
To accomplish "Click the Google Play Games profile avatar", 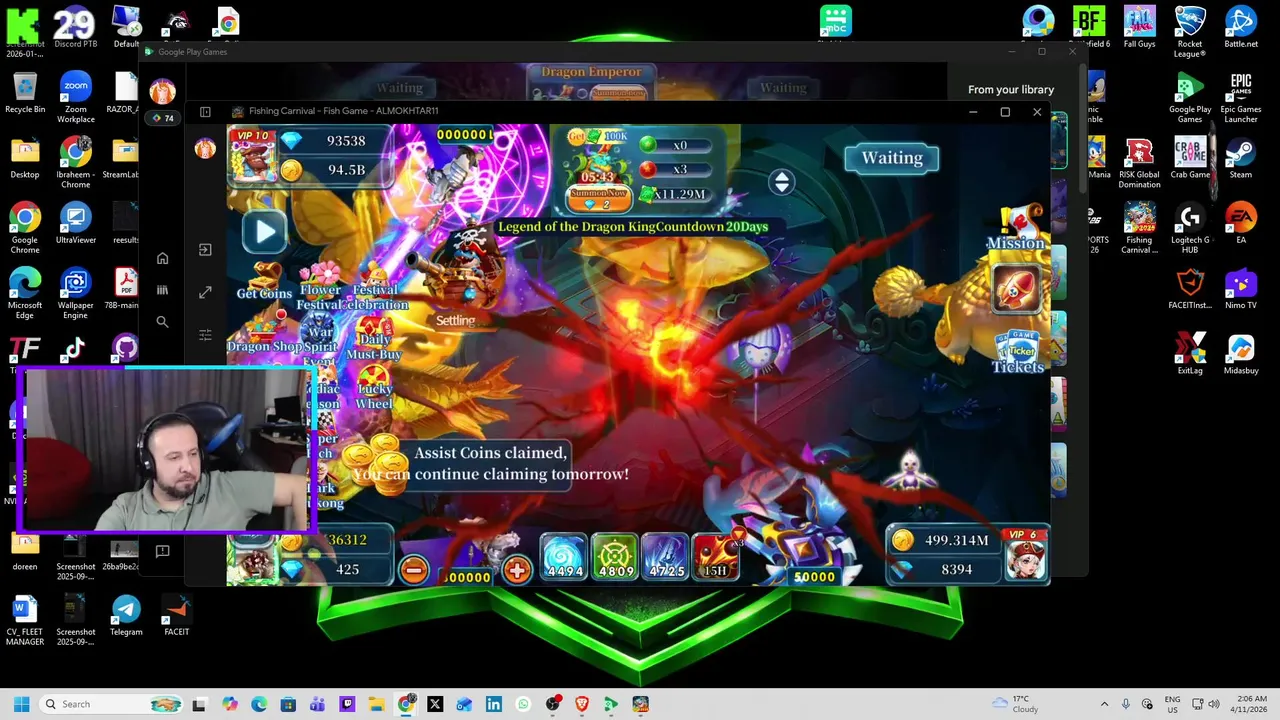I will [x=162, y=92].
